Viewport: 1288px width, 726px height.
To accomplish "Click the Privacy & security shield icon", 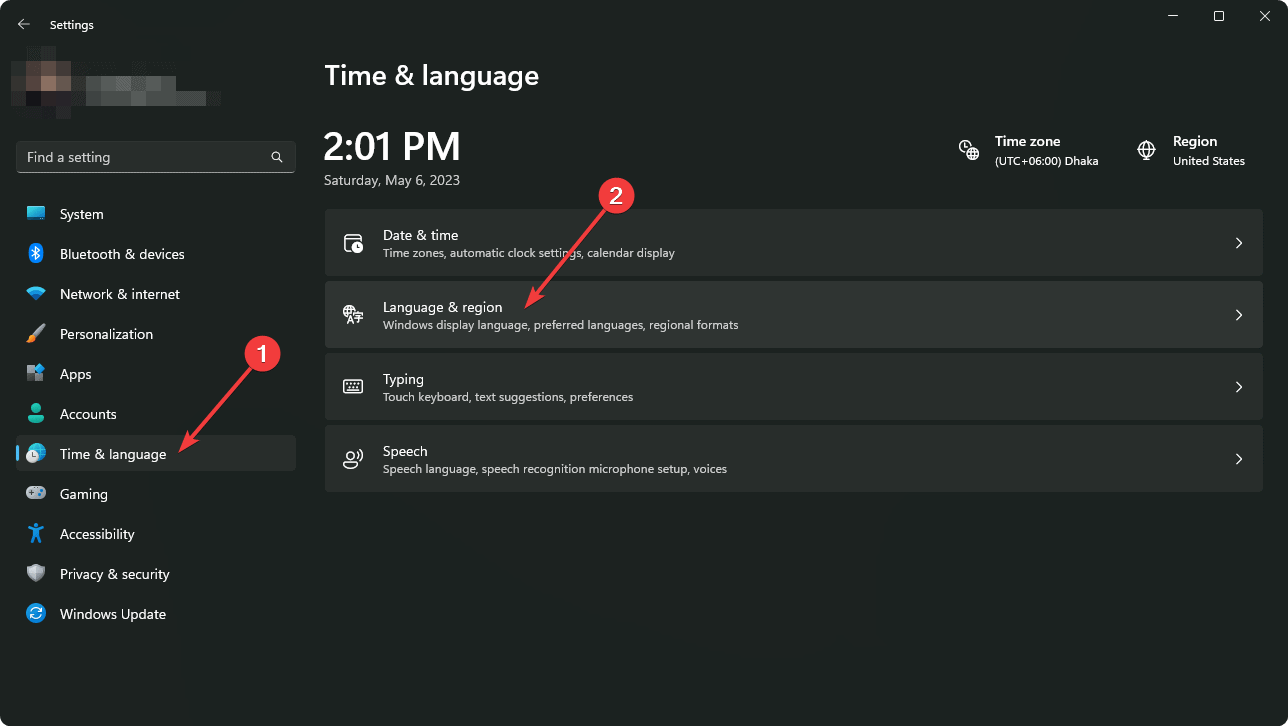I will coord(36,574).
